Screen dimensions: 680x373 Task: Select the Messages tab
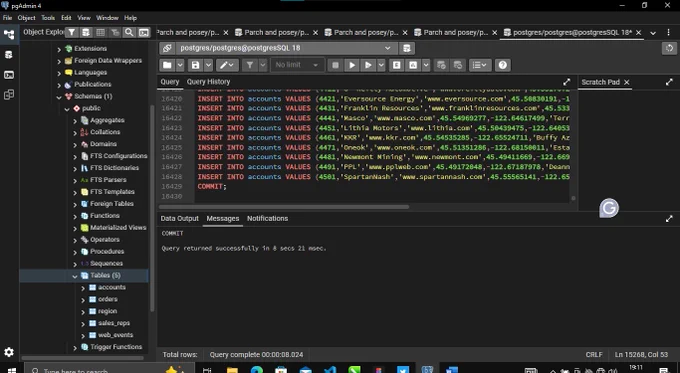point(222,219)
